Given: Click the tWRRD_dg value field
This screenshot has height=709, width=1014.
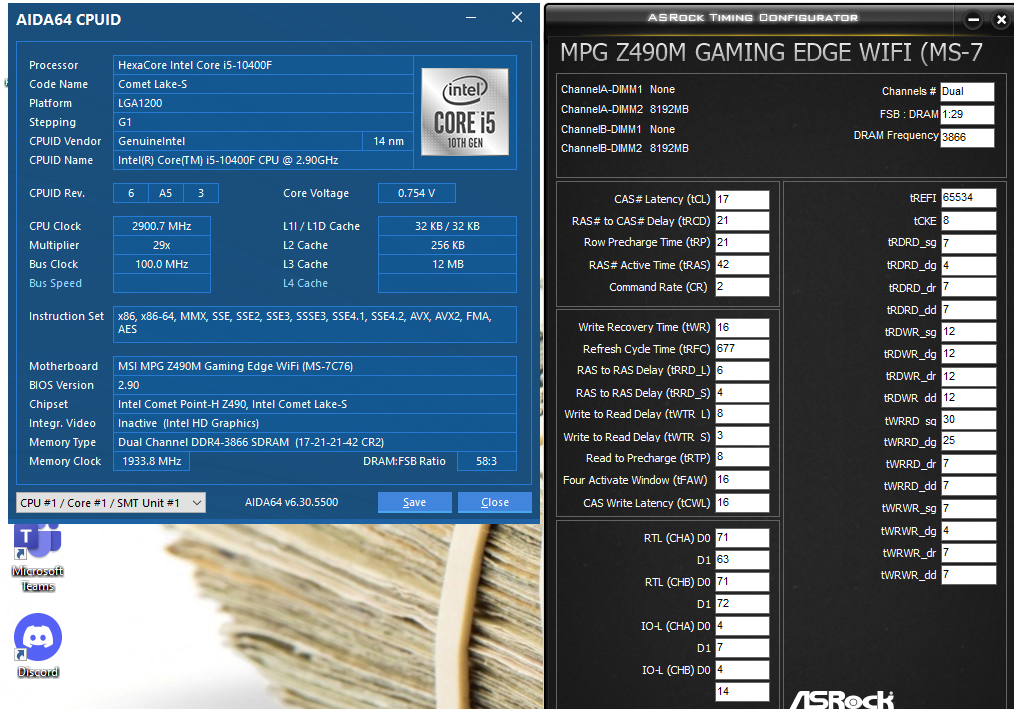Looking at the screenshot, I should tap(968, 441).
